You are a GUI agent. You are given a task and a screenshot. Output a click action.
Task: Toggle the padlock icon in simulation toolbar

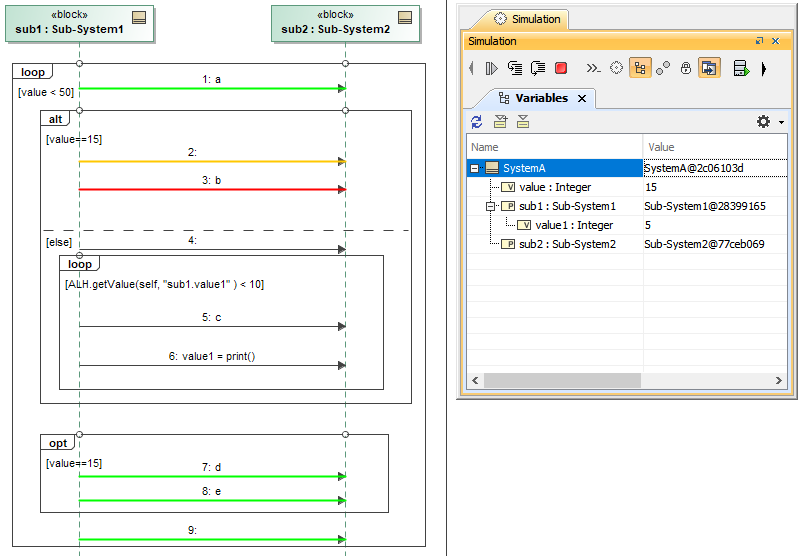(686, 68)
